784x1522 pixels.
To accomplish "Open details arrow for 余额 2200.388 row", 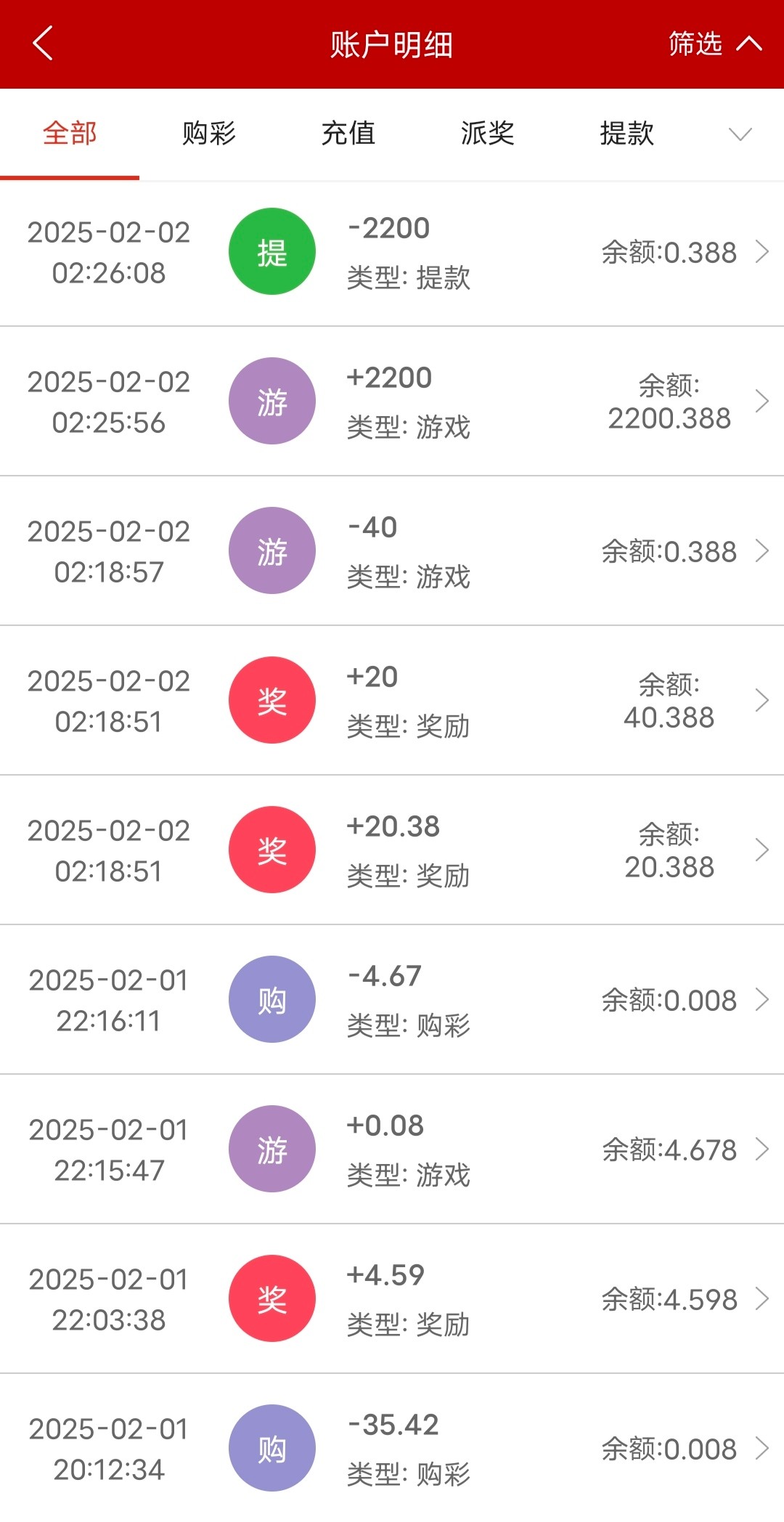I will [761, 402].
